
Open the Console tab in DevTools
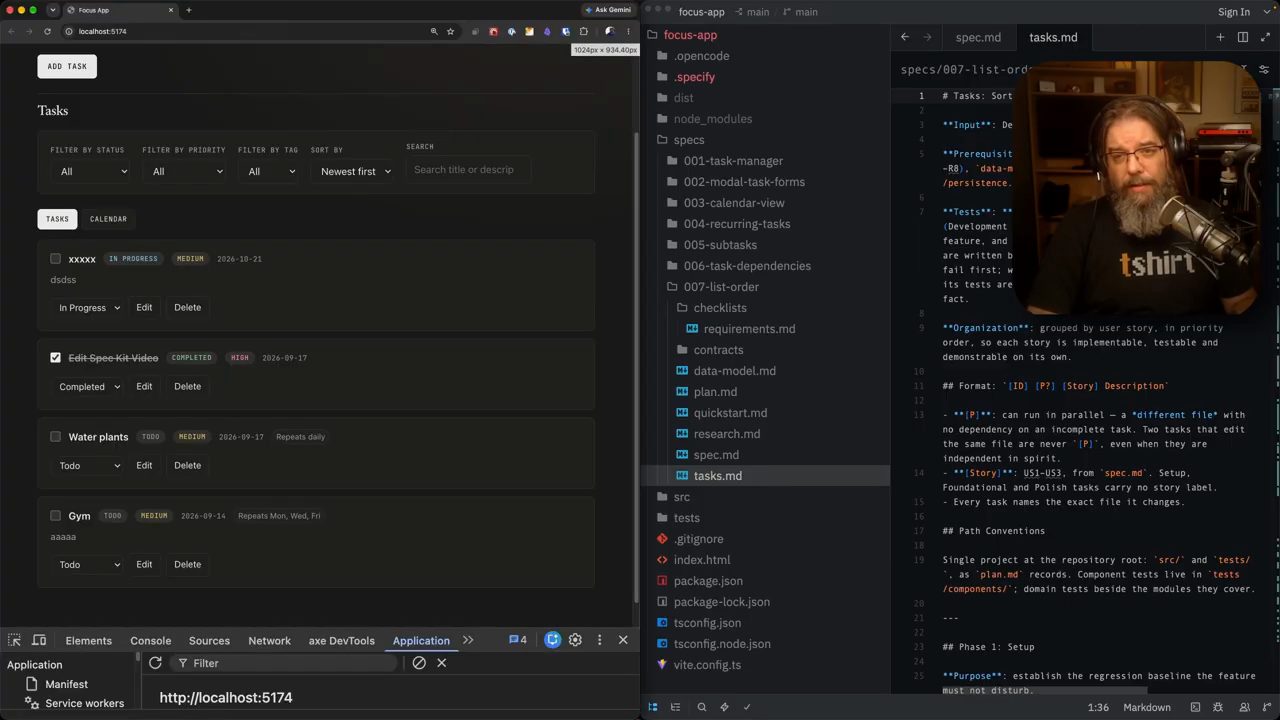pos(150,640)
